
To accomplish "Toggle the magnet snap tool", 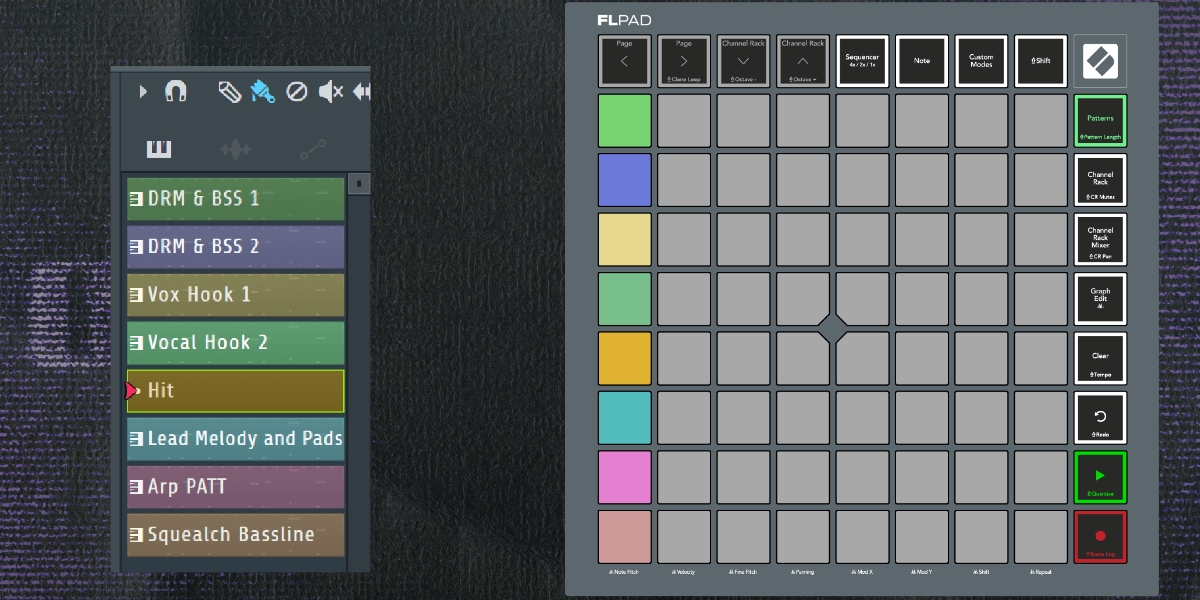I will [x=176, y=92].
